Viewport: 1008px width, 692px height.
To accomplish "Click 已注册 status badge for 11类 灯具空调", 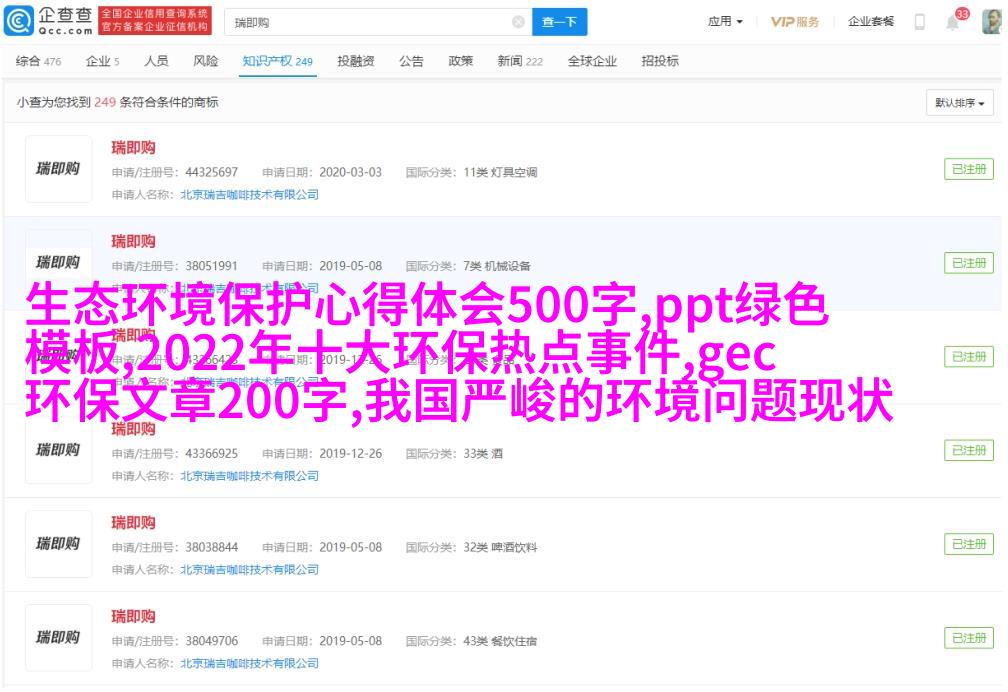I will coord(968,169).
